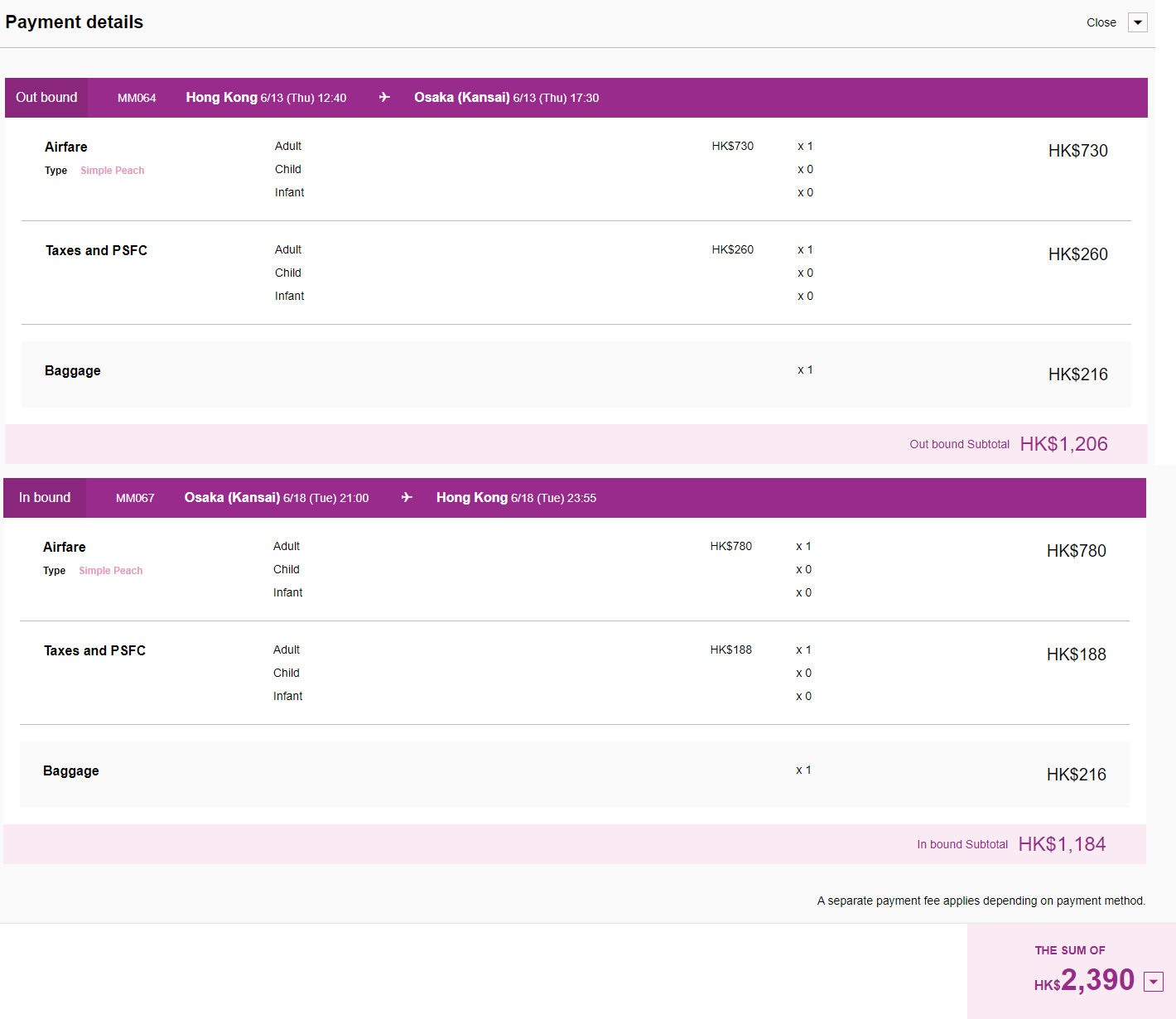The width and height of the screenshot is (1176, 1019).
Task: Click the outbound Baggage row
Action: 576,374
